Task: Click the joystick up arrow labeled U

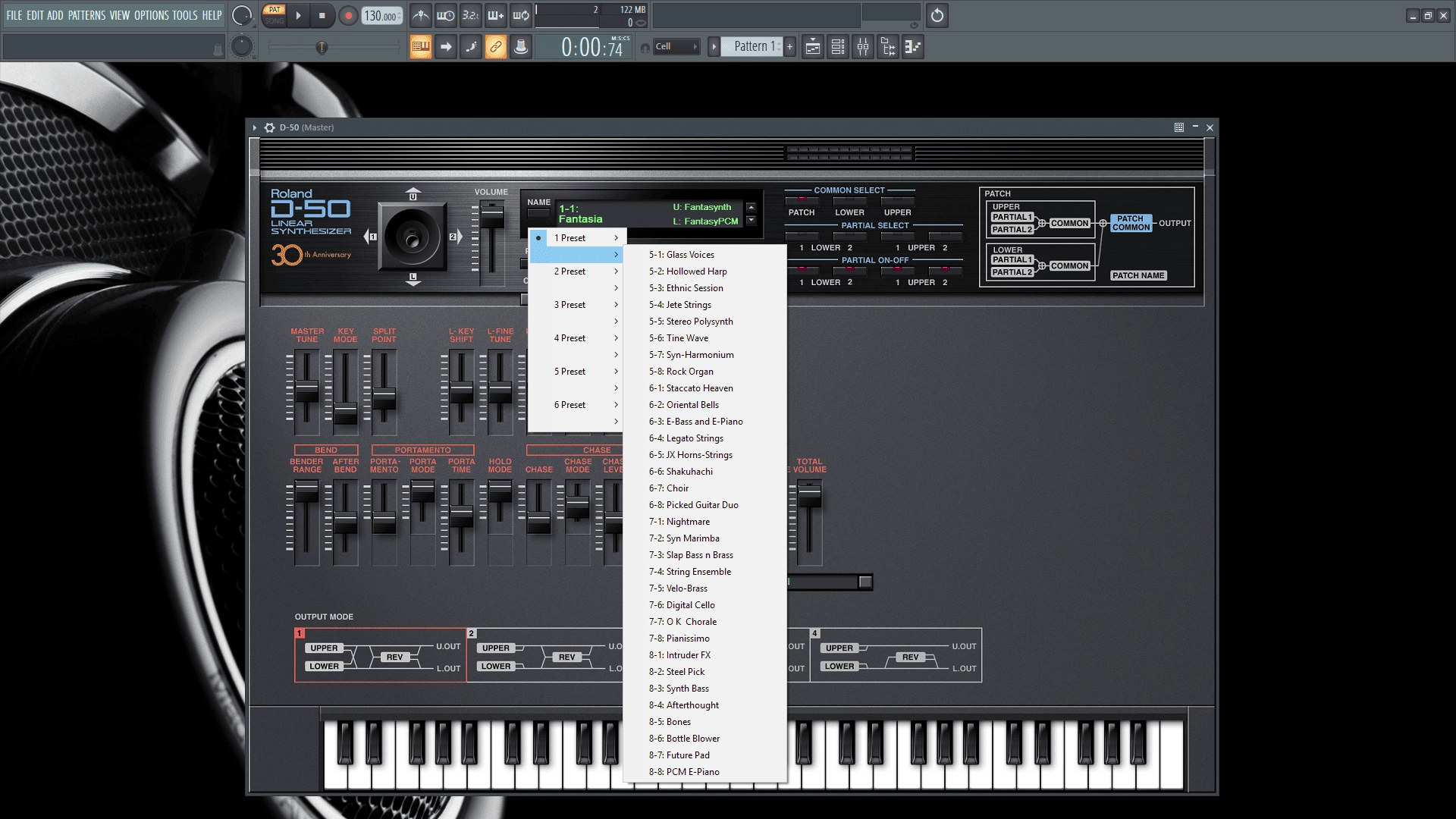Action: (x=413, y=194)
